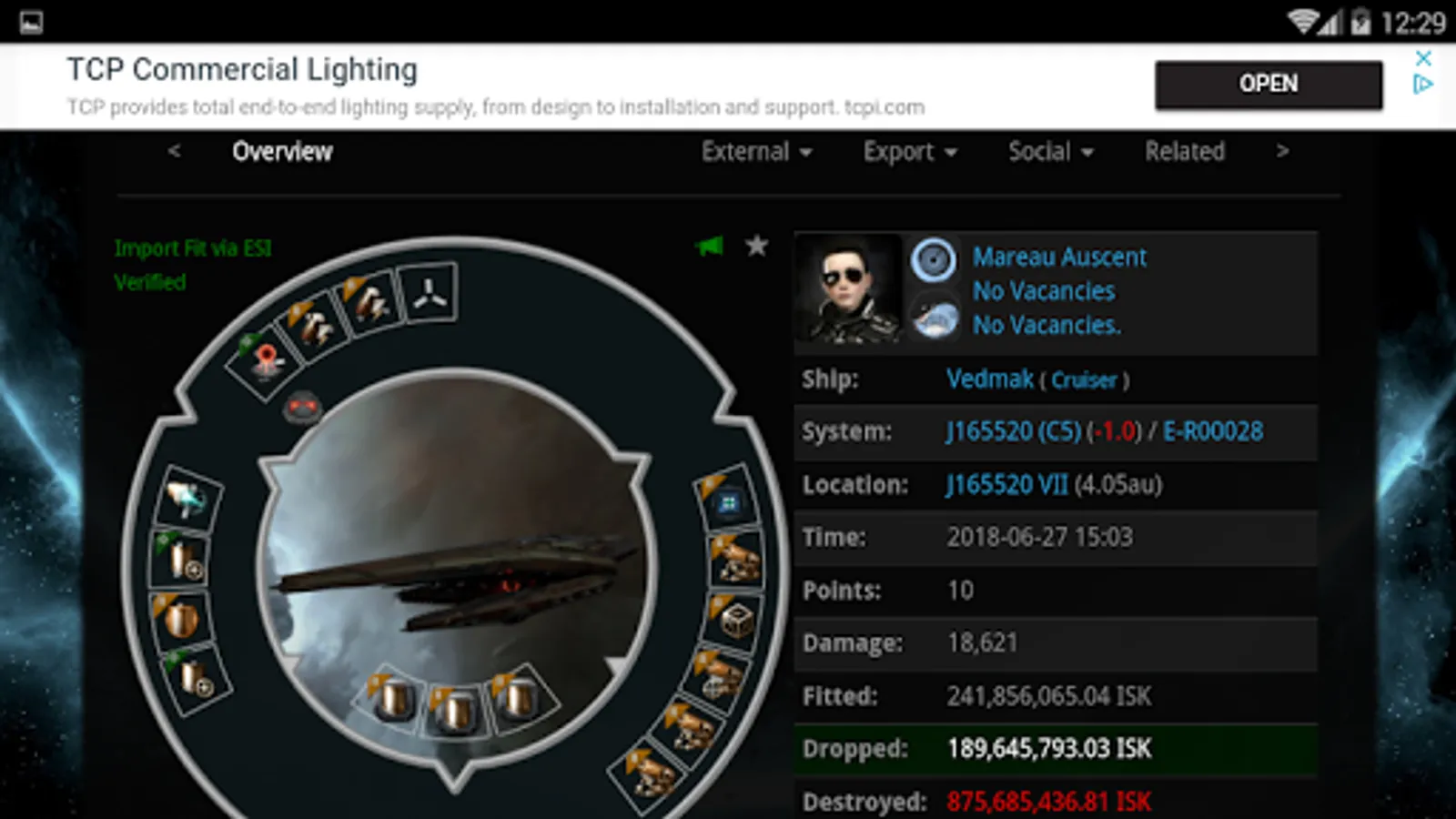This screenshot has height=819, width=1456.
Task: Click the security status -1.0
Action: 1113,431
